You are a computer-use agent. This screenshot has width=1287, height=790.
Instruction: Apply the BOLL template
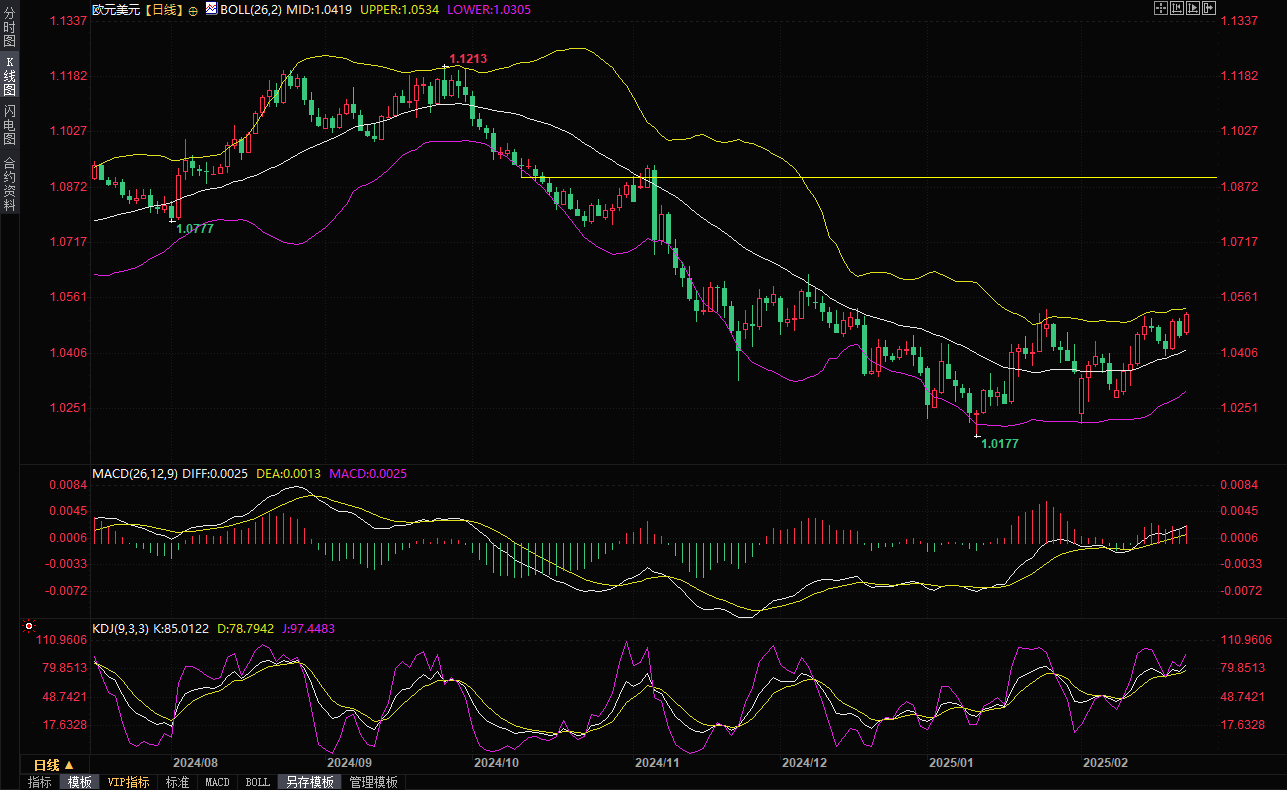click(257, 782)
